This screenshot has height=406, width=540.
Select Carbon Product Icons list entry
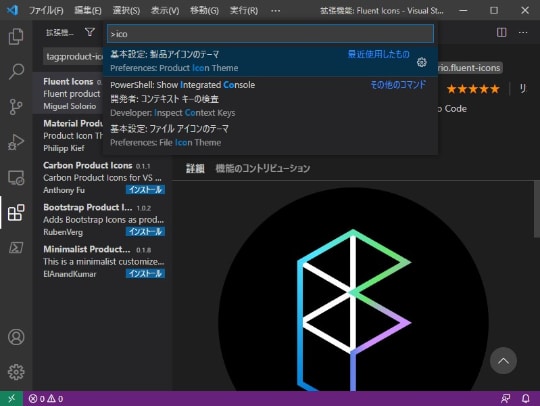103,177
